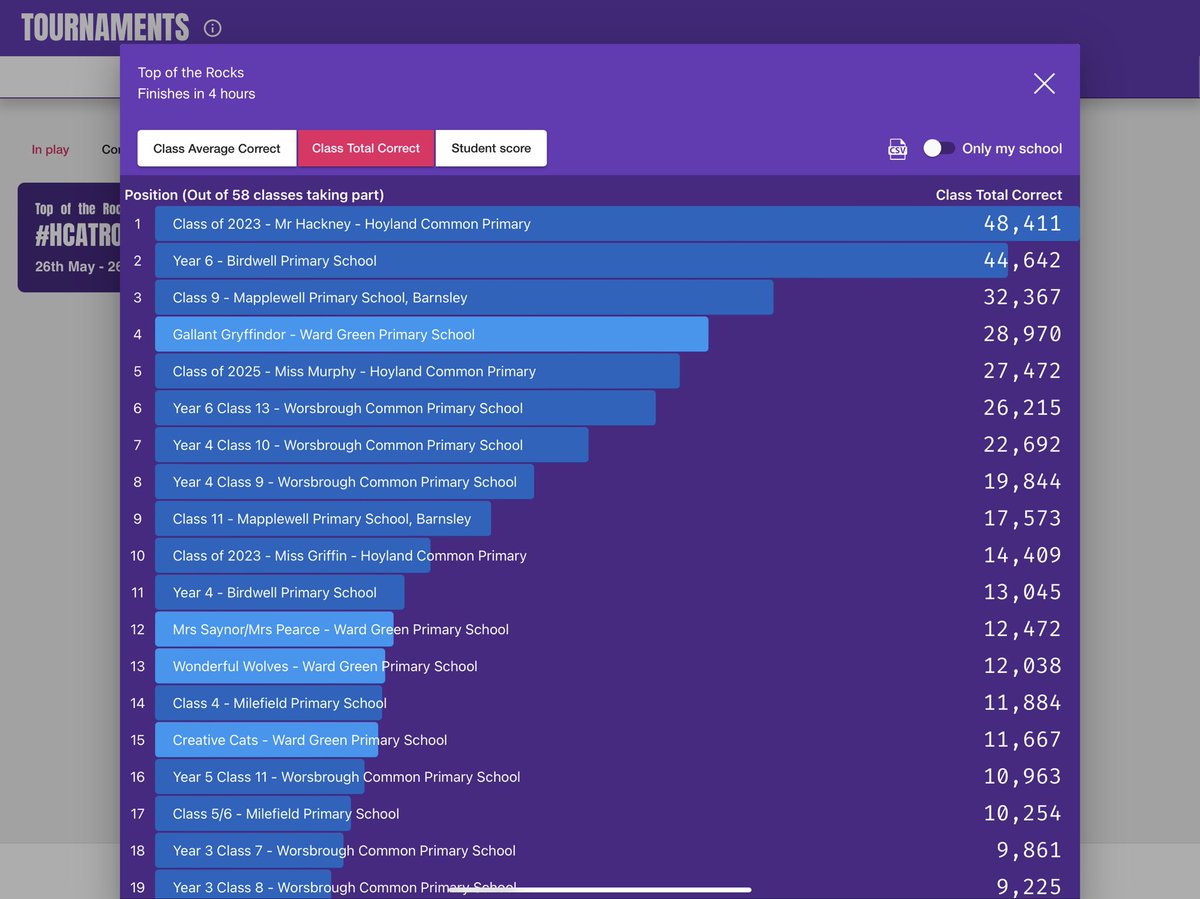Click the 32,367 score value

coord(1022,298)
